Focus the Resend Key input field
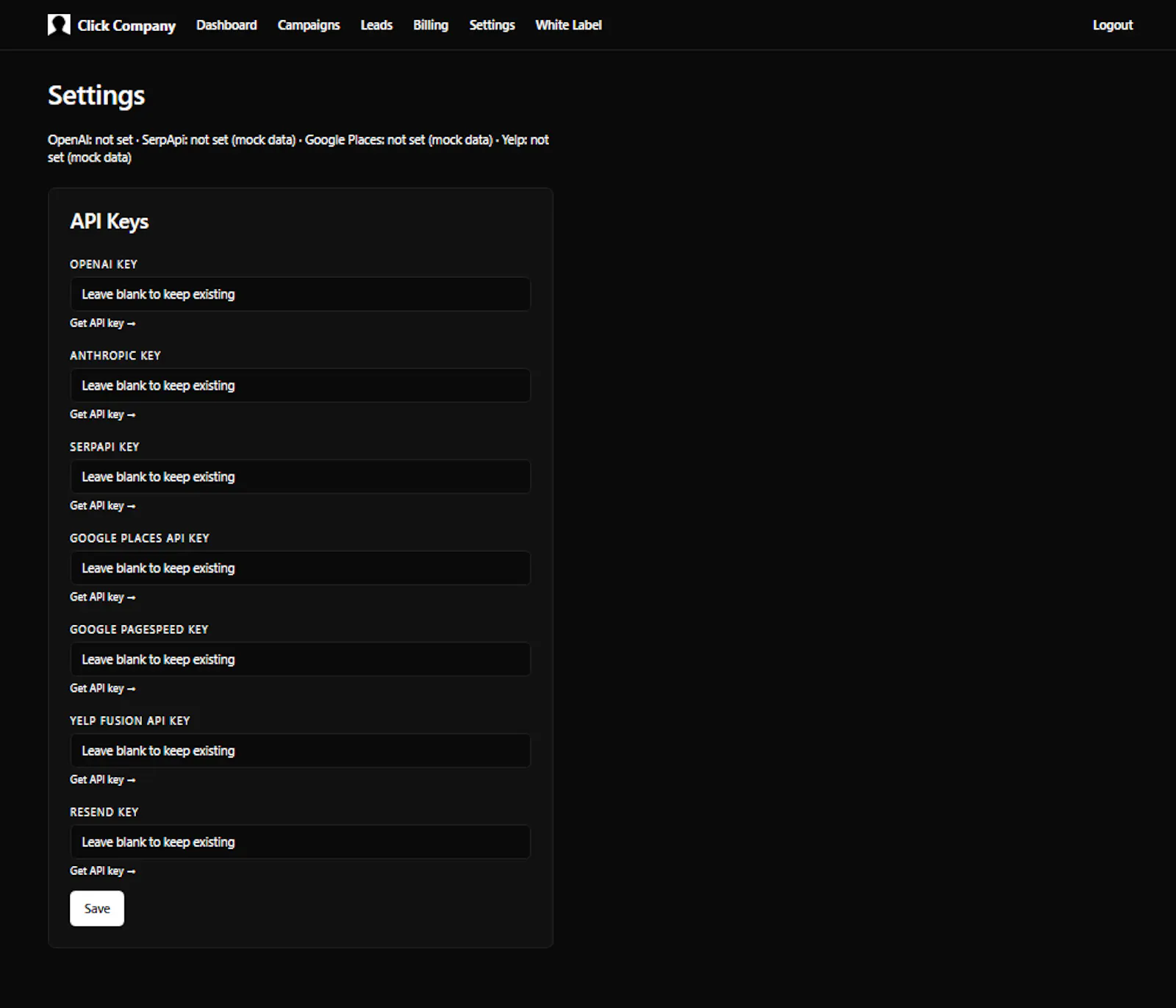Screen dimensions: 1176x1008 point(300,841)
